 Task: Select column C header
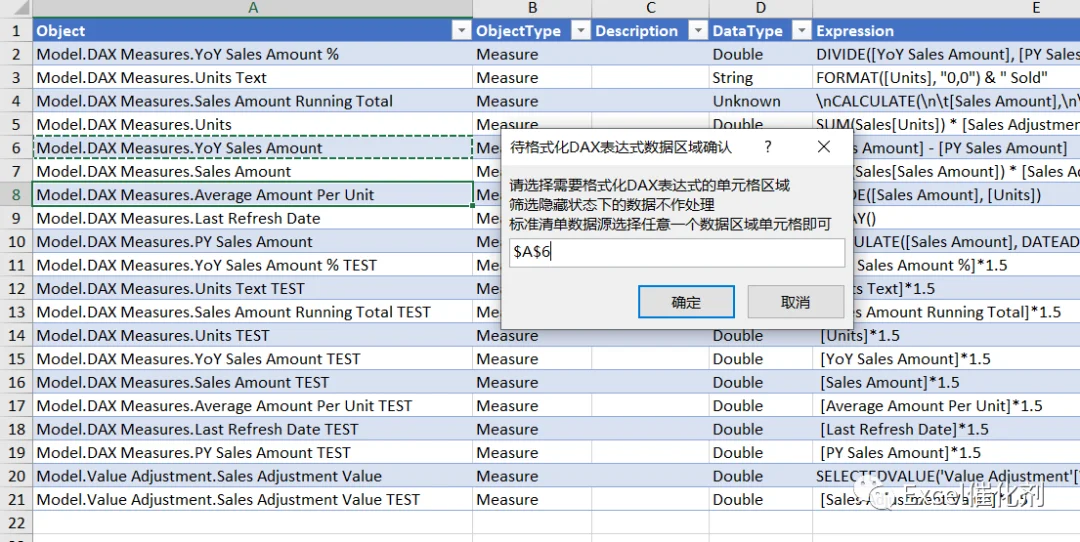click(650, 8)
